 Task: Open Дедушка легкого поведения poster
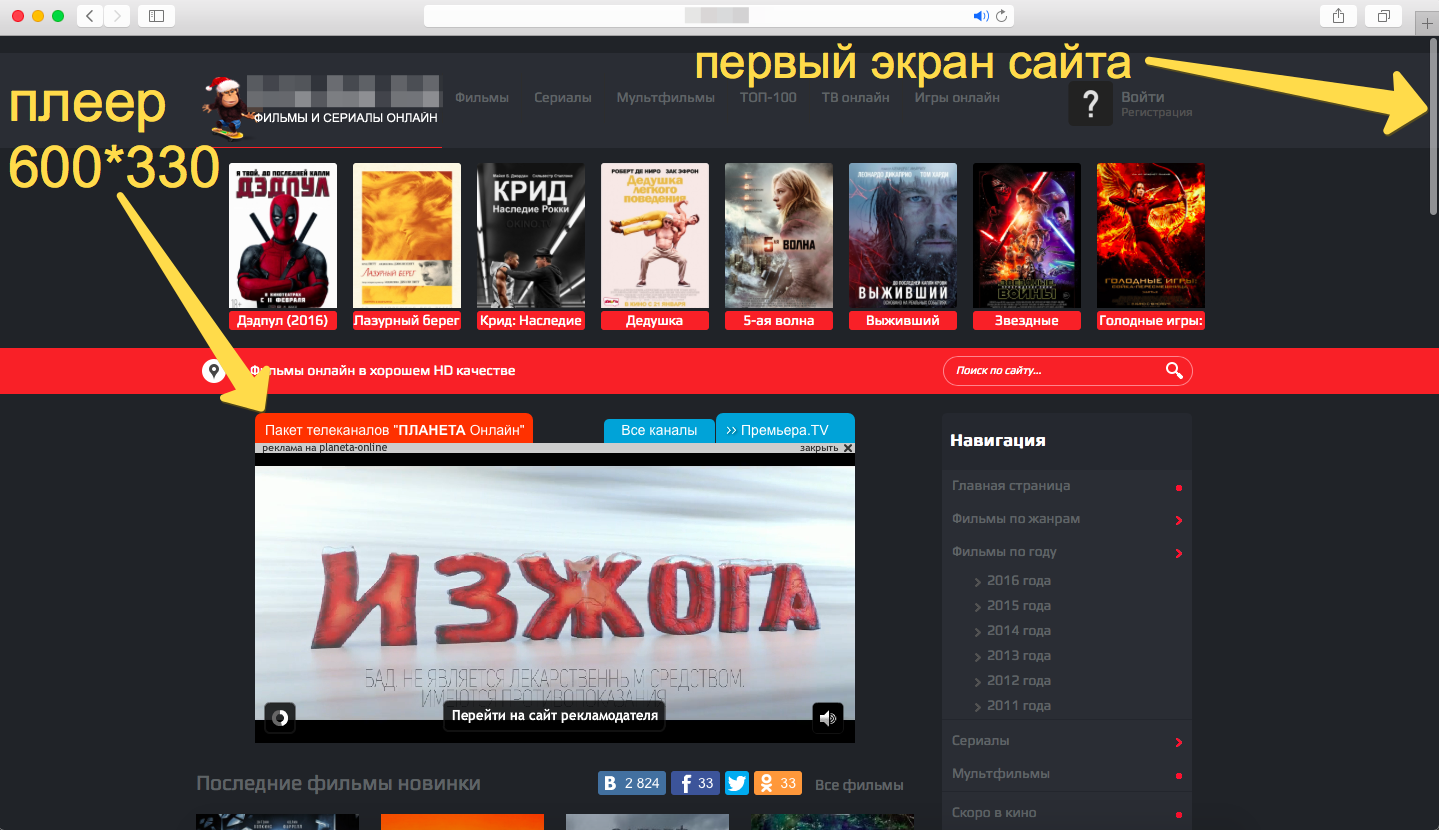tap(655, 235)
